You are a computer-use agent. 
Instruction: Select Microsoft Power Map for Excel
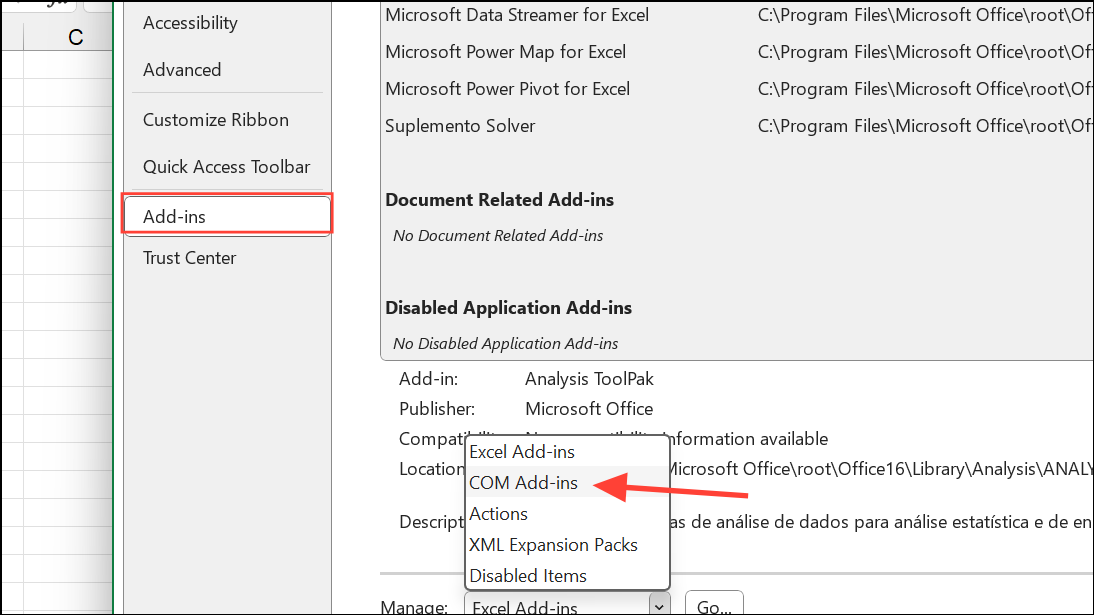pyautogui.click(x=505, y=51)
